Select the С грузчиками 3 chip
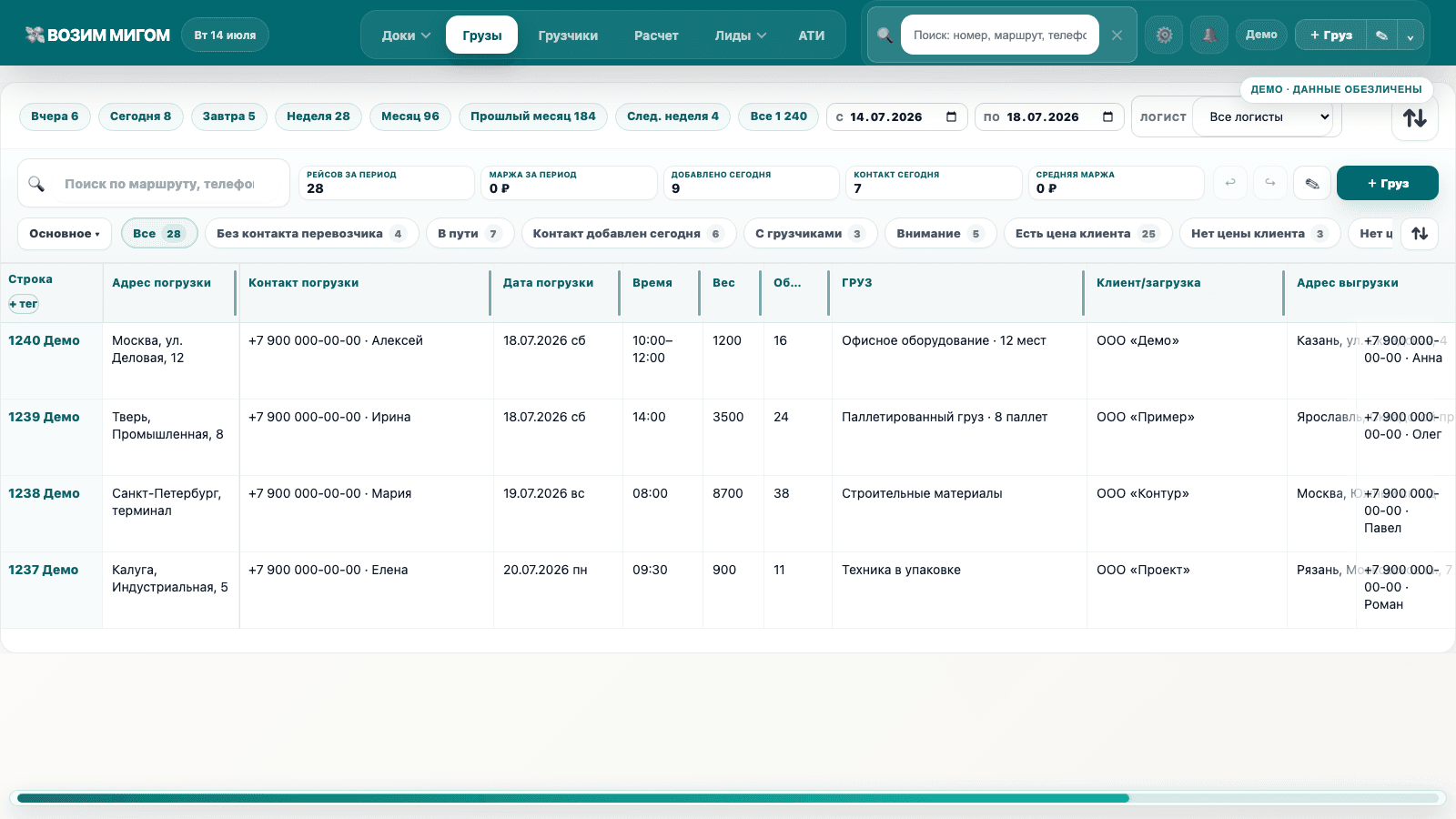The width and height of the screenshot is (1456, 819). point(810,234)
